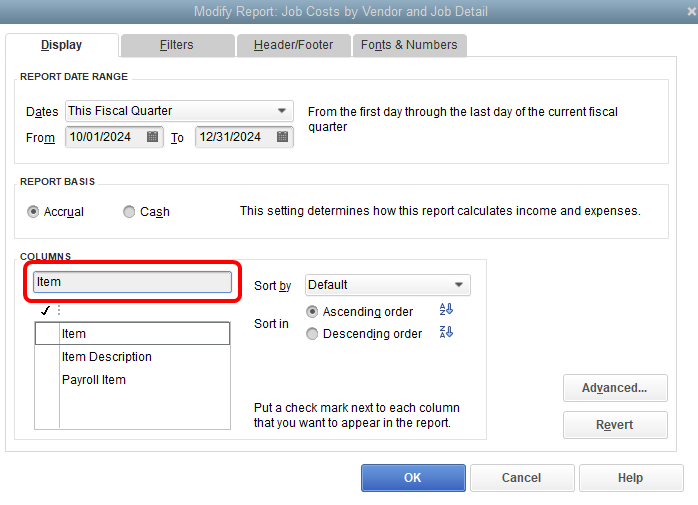Open the Fonts & Numbers tab
Viewport: 698px width, 505px height.
tap(409, 45)
